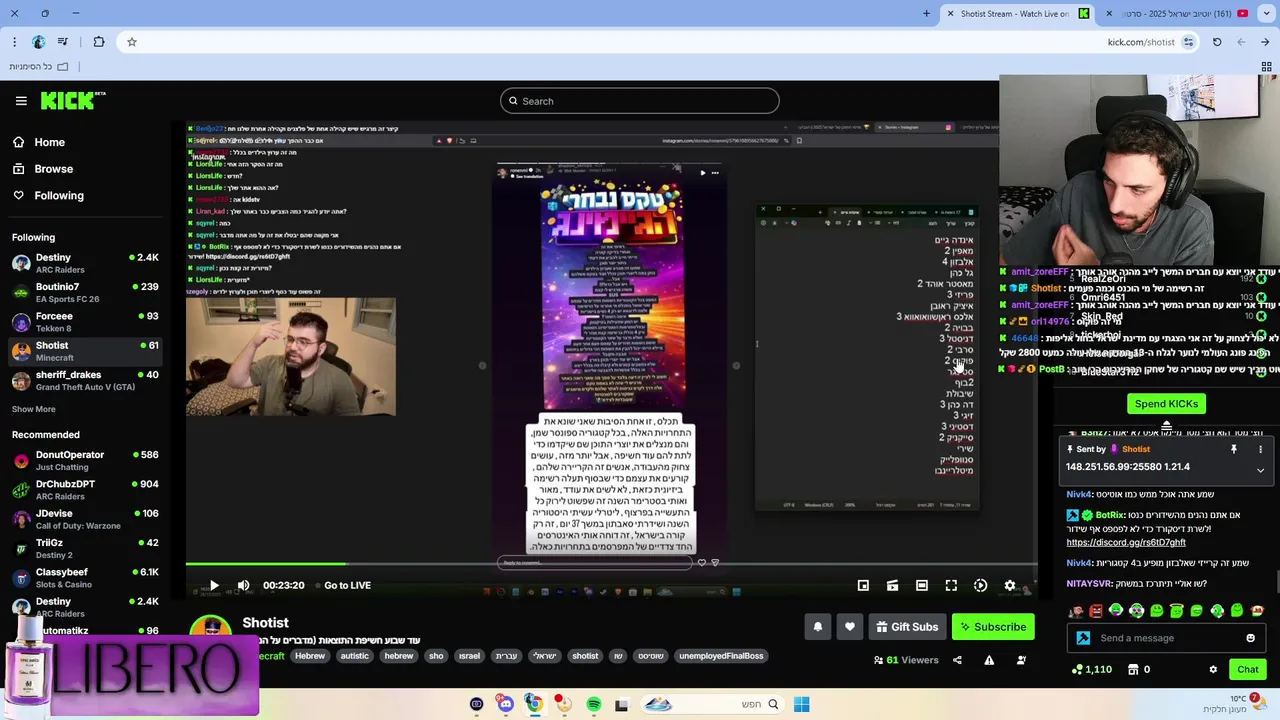Open Boutinio7 channel in Following list
This screenshot has height=720, width=1280.
click(x=85, y=293)
